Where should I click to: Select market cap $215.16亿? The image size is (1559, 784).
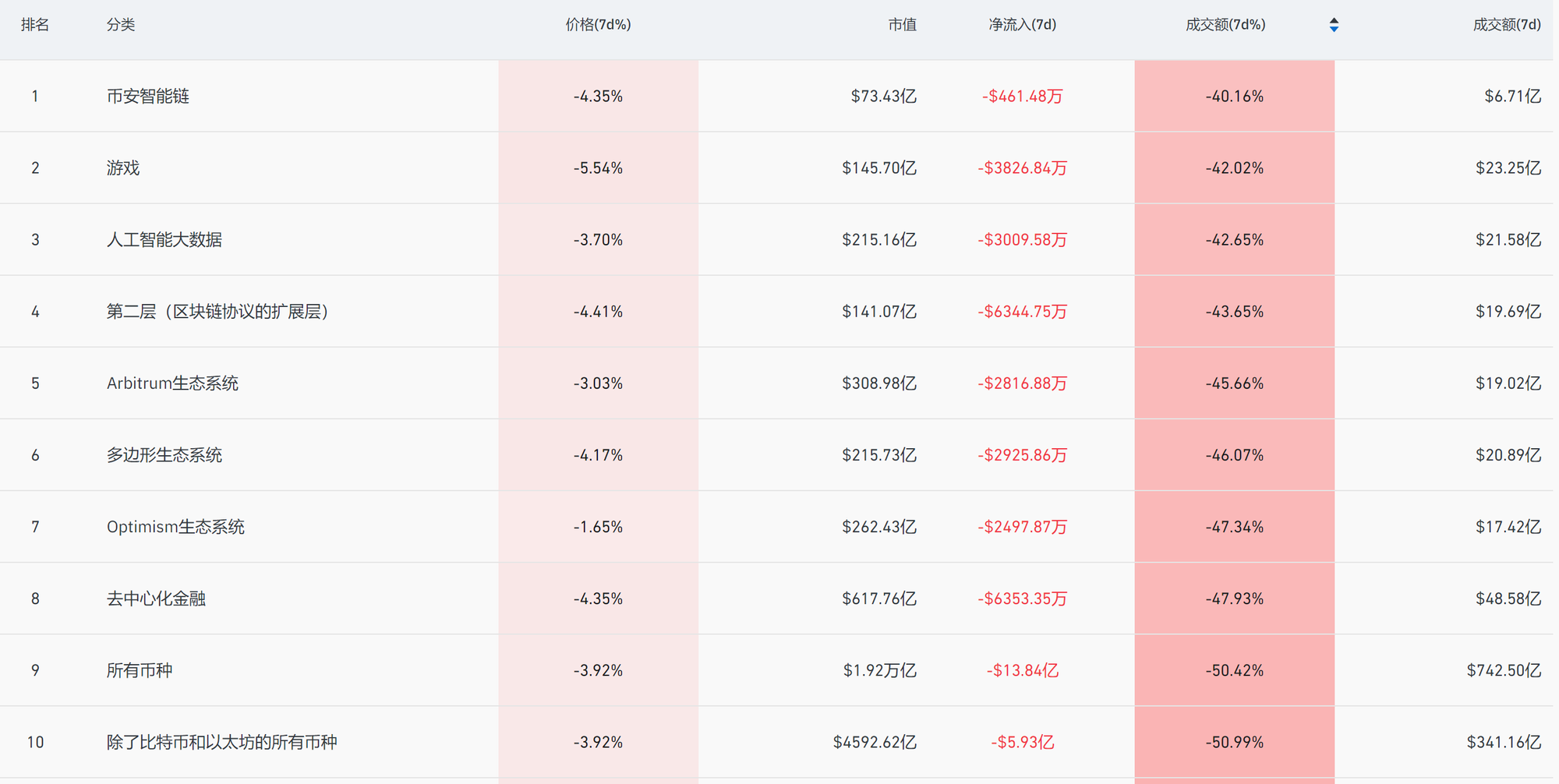pos(879,239)
